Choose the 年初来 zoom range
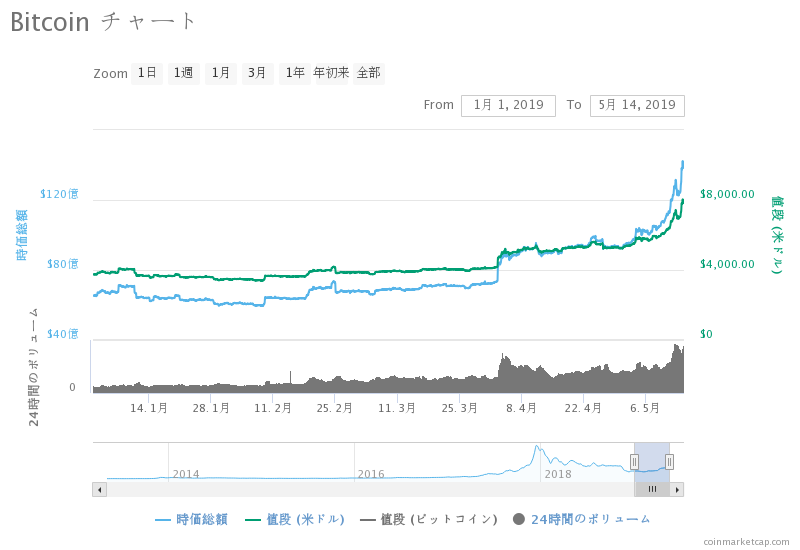The width and height of the screenshot is (800, 550). [x=332, y=73]
